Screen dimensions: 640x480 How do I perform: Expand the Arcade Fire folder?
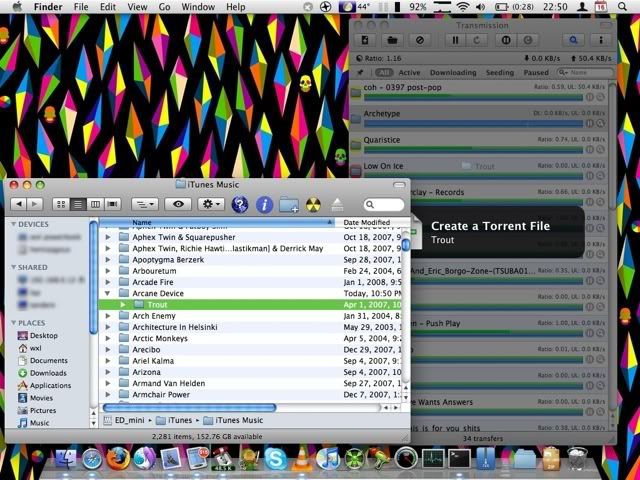108,282
